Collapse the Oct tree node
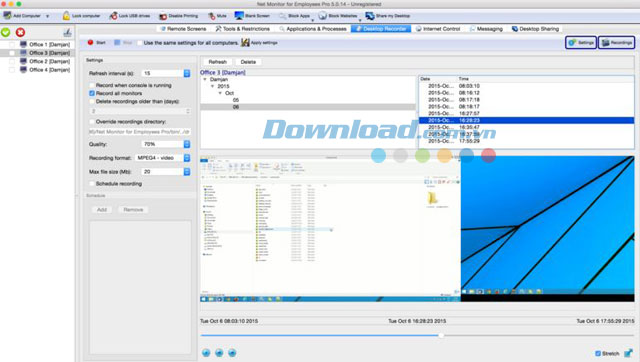This screenshot has width=640, height=362. click(x=220, y=93)
